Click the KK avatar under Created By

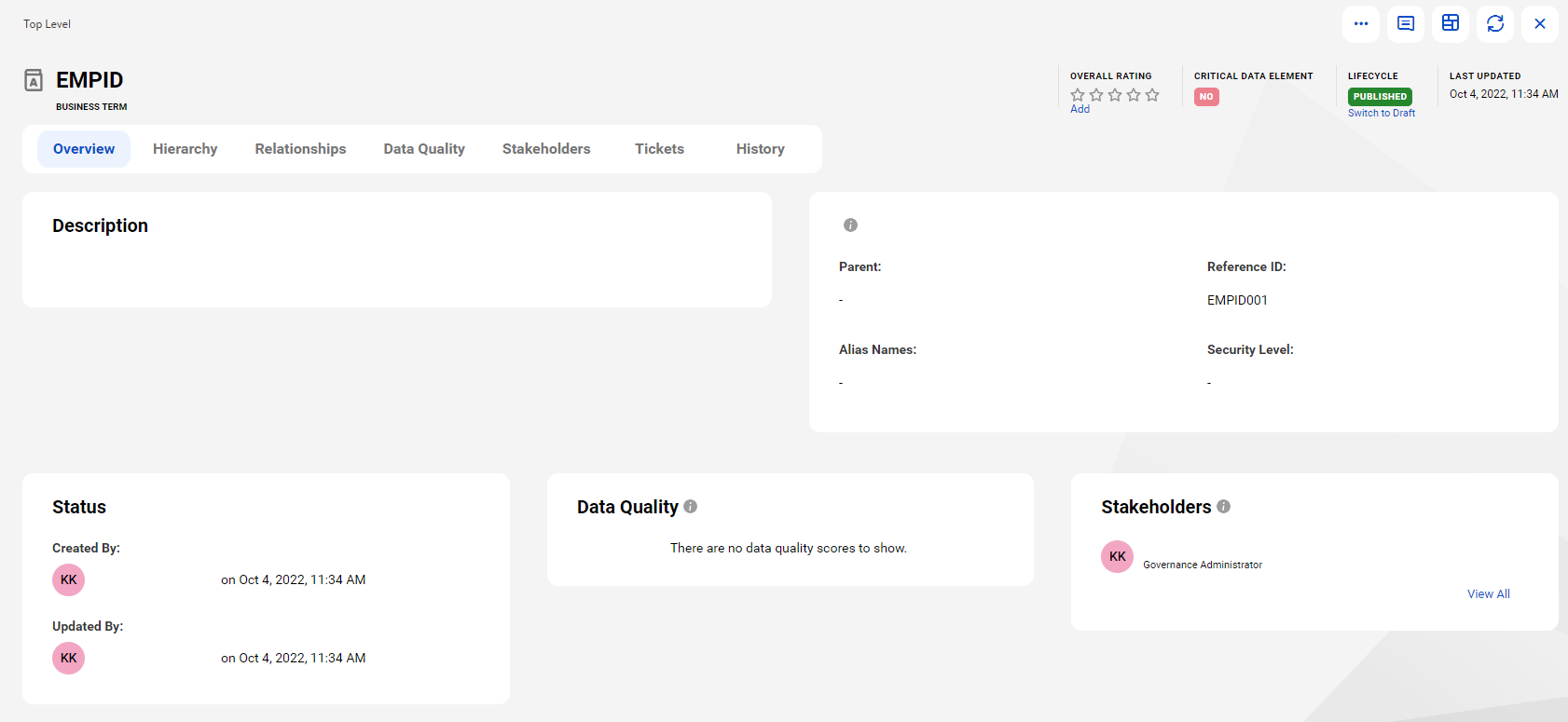[68, 579]
